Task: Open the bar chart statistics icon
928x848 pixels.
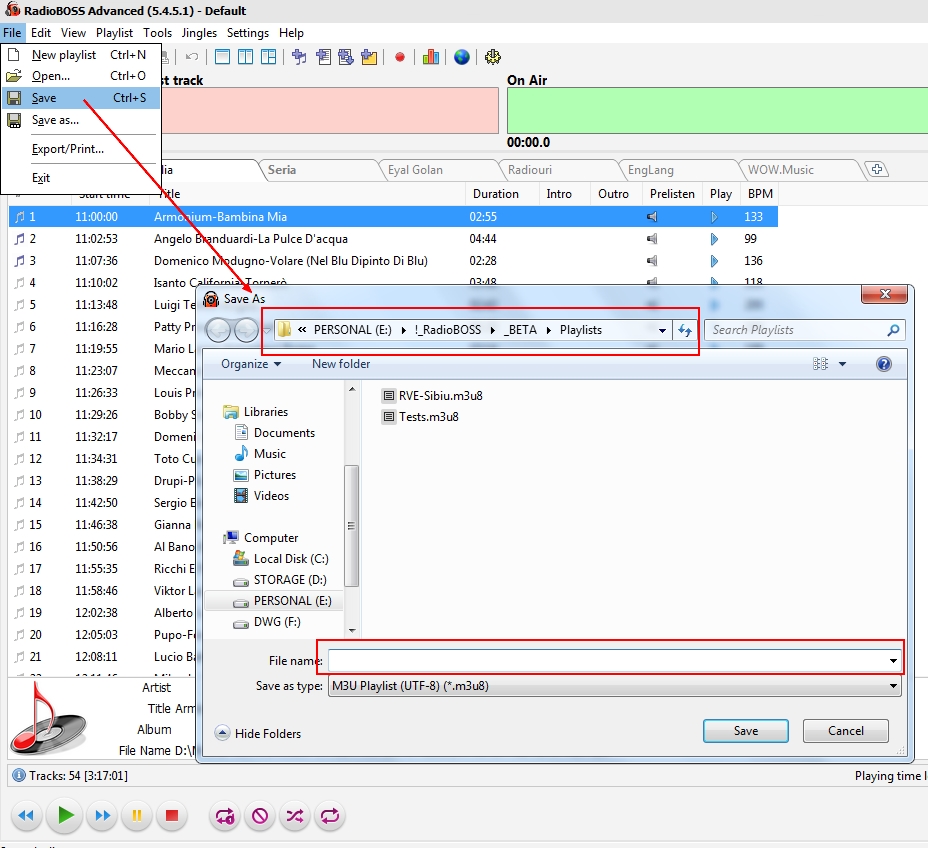Action: [x=431, y=57]
